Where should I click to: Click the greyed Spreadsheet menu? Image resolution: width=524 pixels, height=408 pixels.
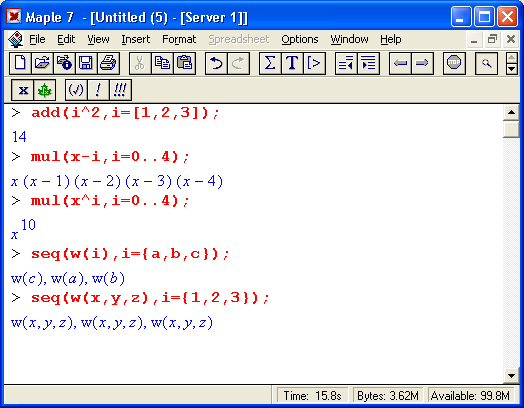(239, 39)
